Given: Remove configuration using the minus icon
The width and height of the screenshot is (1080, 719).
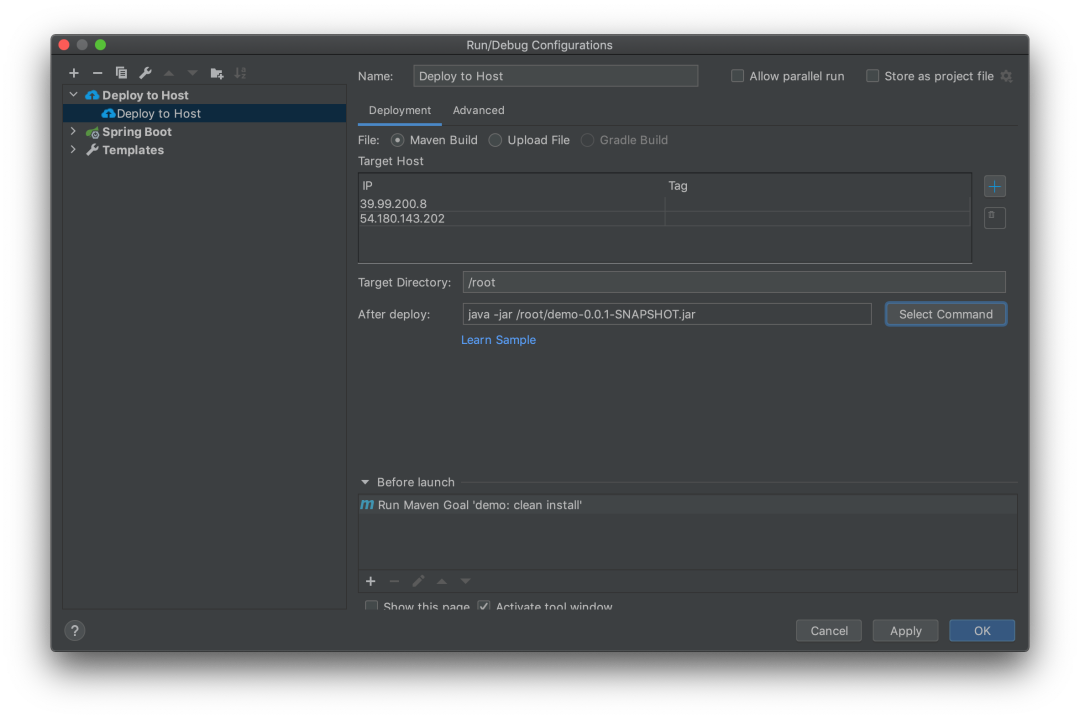Looking at the screenshot, I should pyautogui.click(x=97, y=73).
